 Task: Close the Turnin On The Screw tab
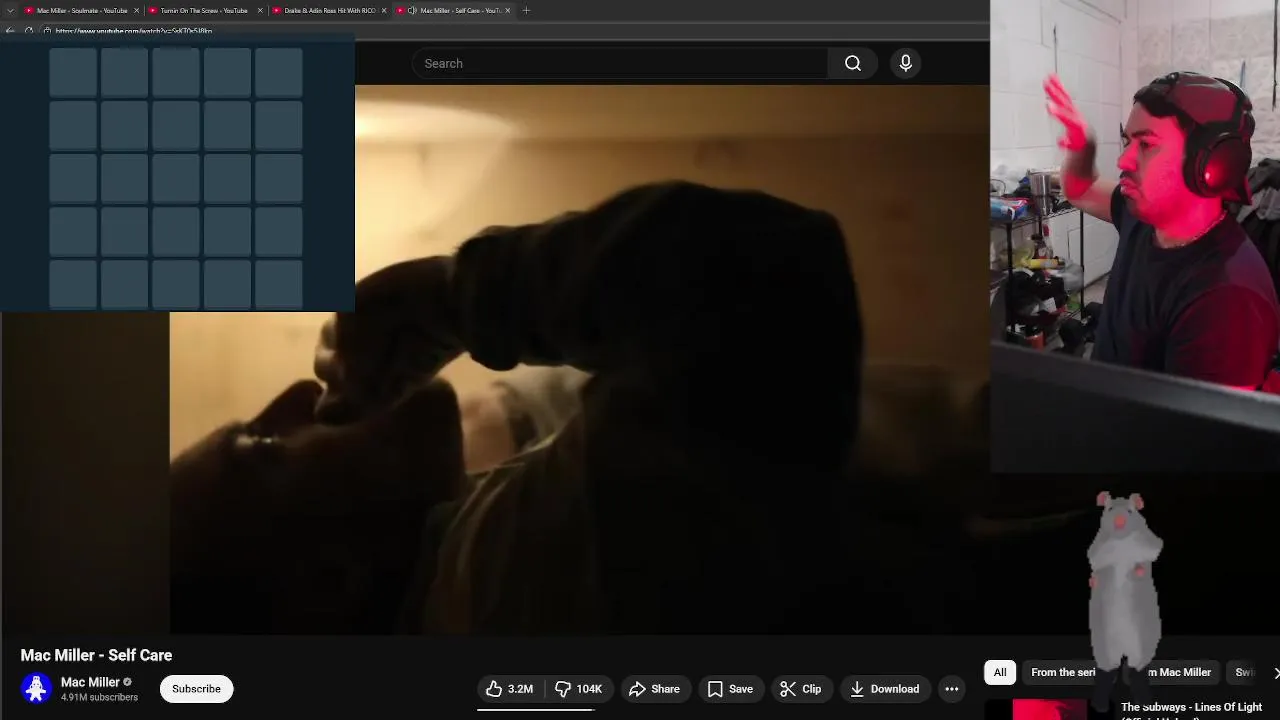coord(260,10)
